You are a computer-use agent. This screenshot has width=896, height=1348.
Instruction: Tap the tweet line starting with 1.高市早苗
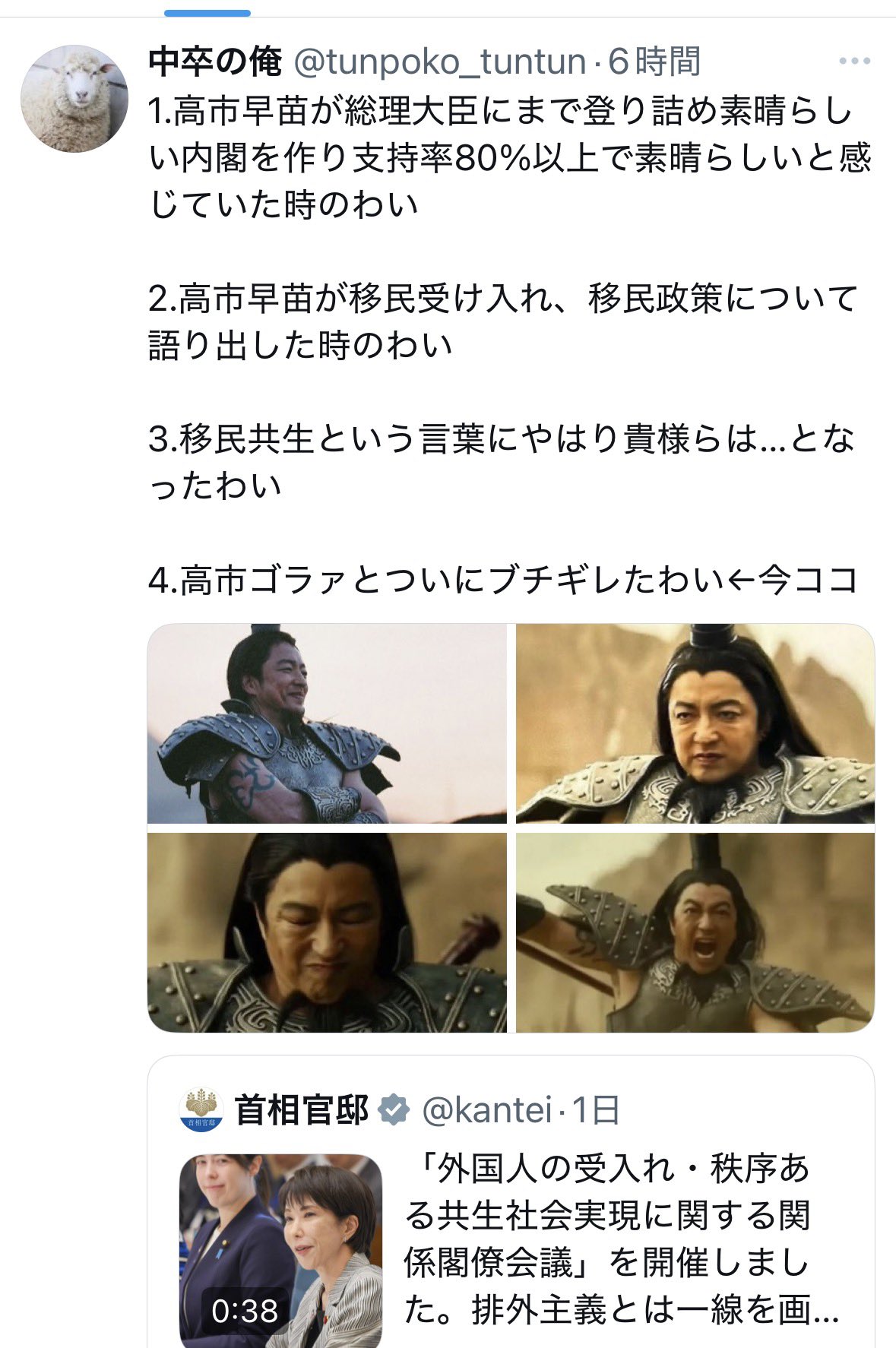[509, 158]
